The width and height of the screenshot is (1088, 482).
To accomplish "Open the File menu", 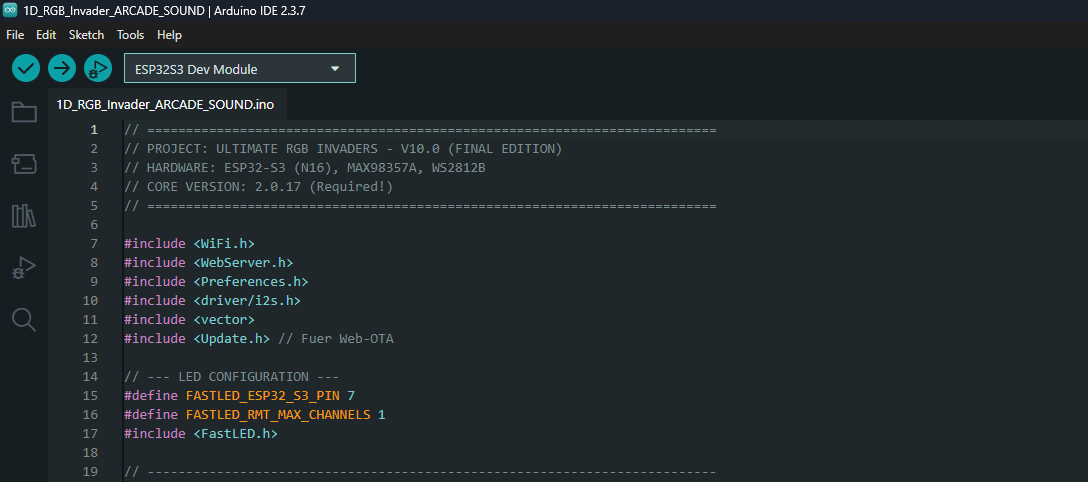I will pos(15,35).
